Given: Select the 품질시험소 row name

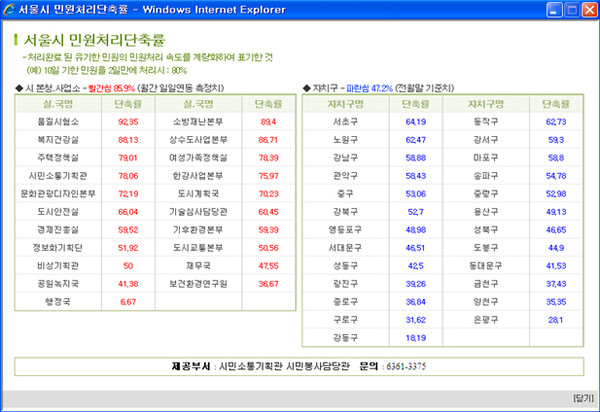Looking at the screenshot, I should click(x=58, y=122).
